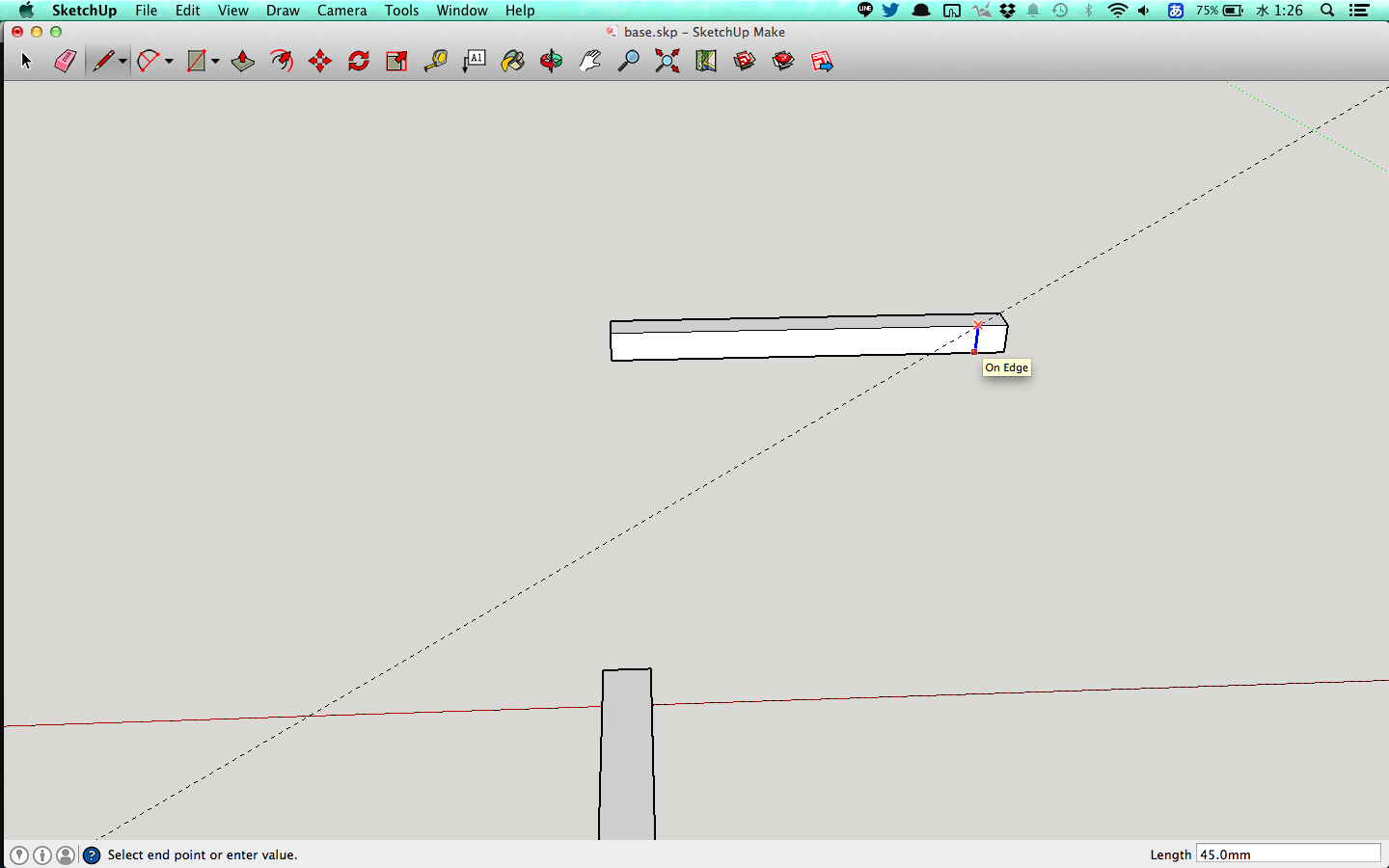Viewport: 1389px width, 868px height.
Task: Expand the Rectangle shape tool dropdown arrow
Action: tap(215, 62)
